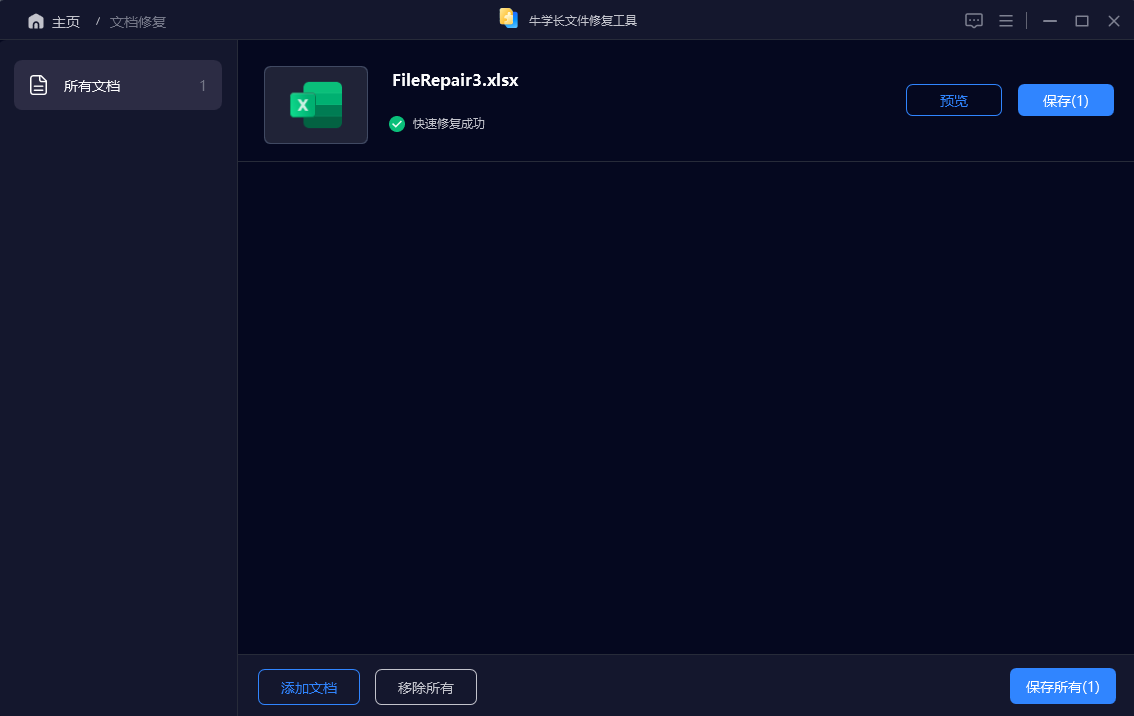1134x716 pixels.
Task: Click the 文档修复 breadcrumb text
Action: pos(137,22)
